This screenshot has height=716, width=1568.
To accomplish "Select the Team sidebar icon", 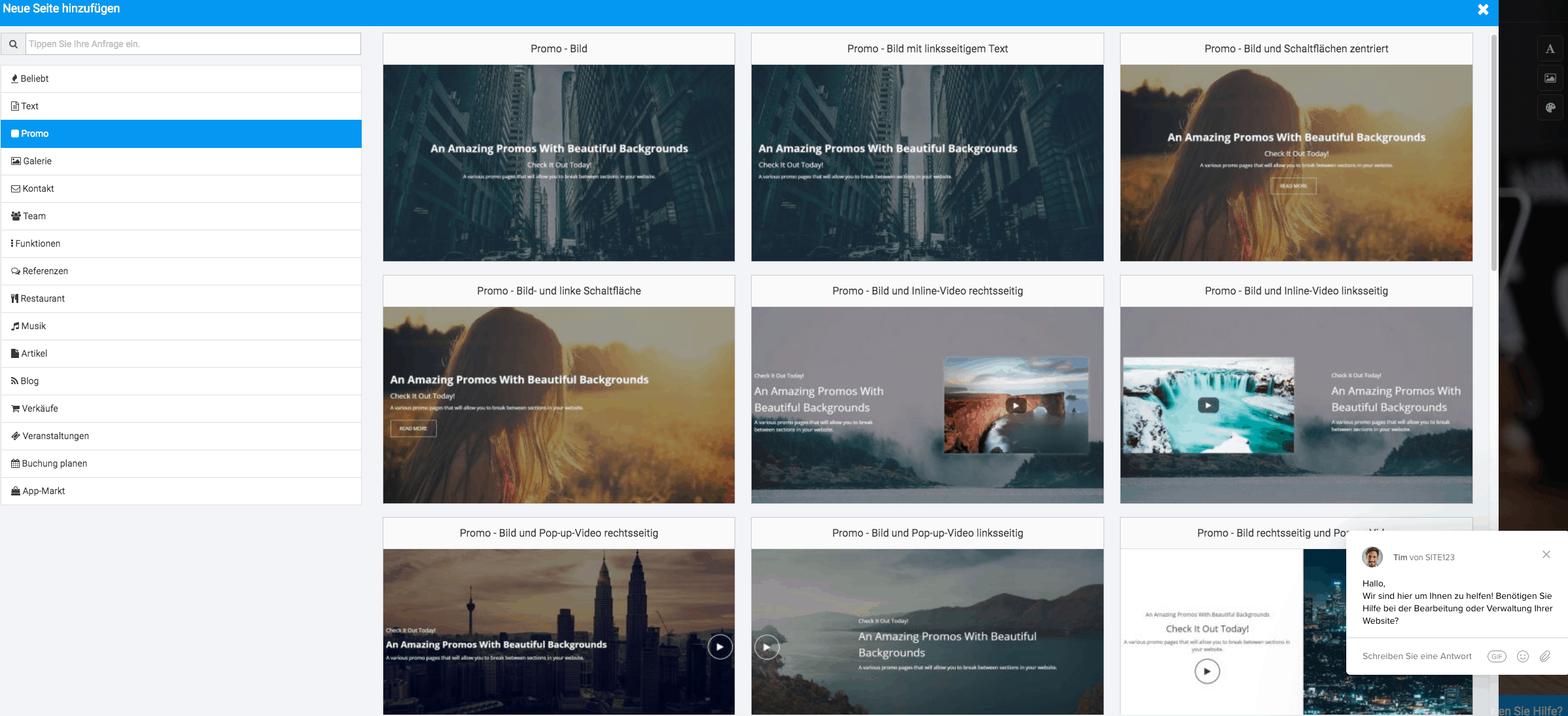I will 14,215.
